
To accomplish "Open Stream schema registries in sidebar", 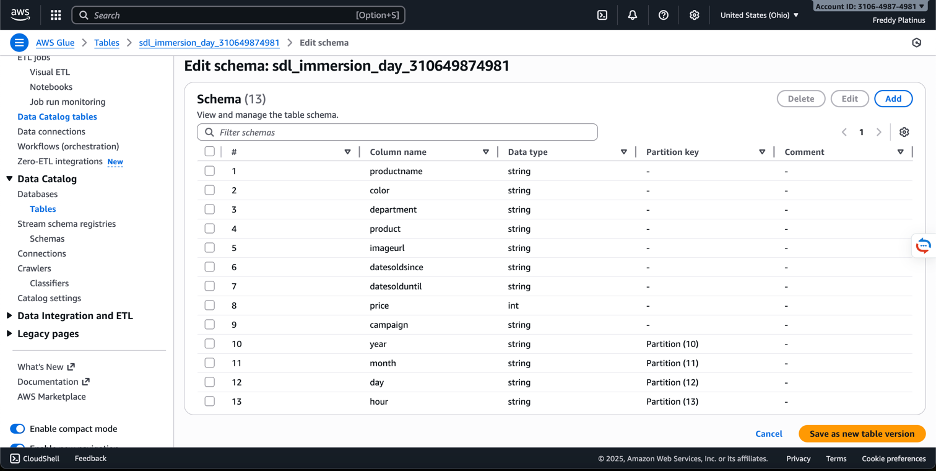I will click(67, 224).
